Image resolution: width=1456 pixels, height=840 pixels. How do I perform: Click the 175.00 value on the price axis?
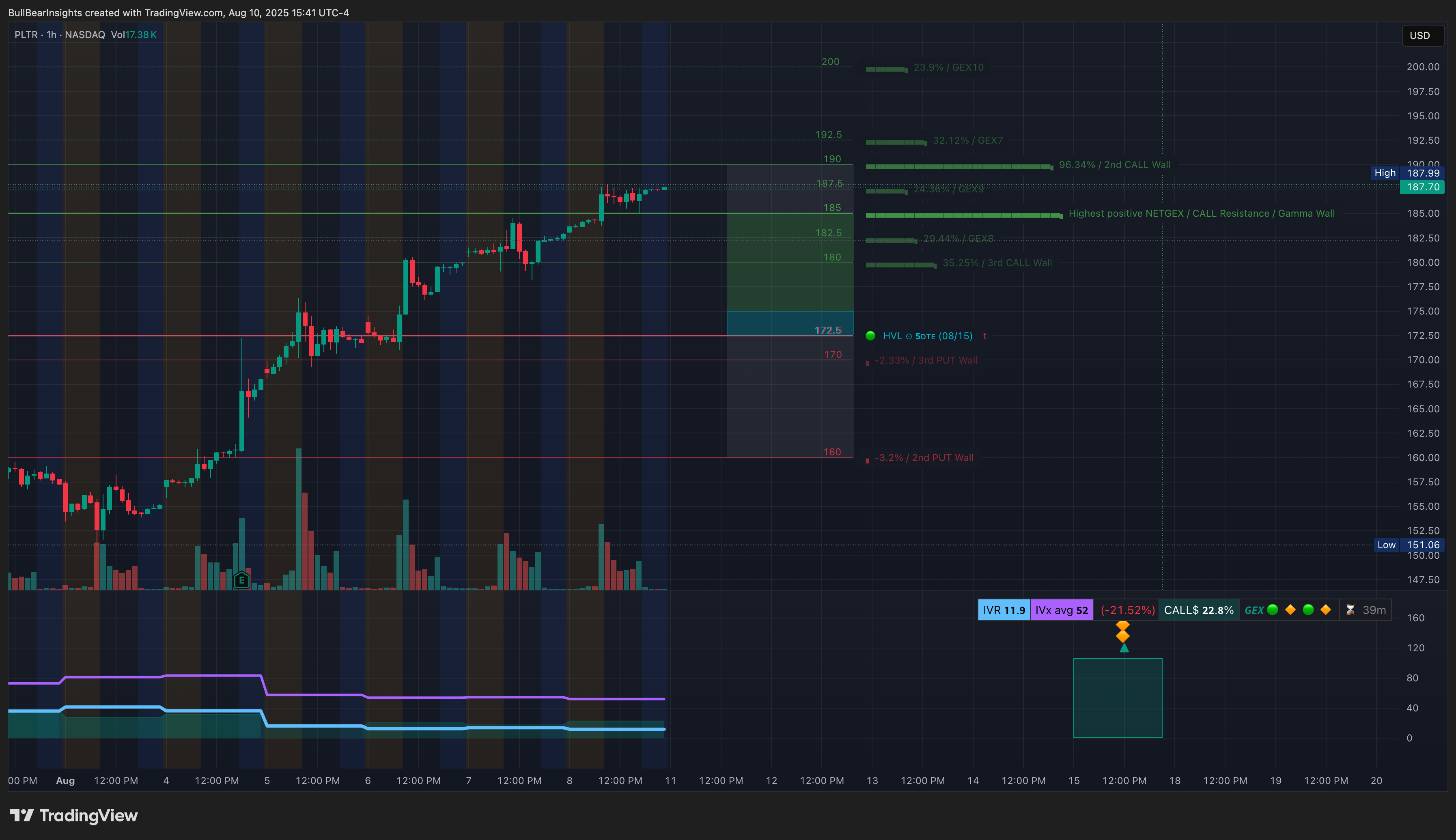click(1423, 312)
